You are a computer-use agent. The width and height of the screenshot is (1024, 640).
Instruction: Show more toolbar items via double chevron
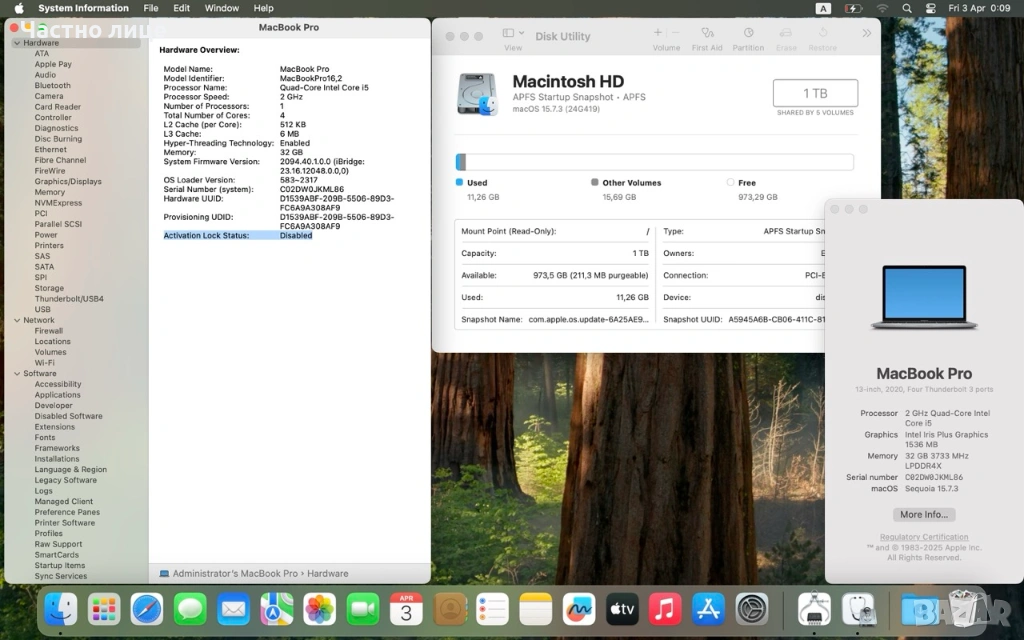coord(866,34)
